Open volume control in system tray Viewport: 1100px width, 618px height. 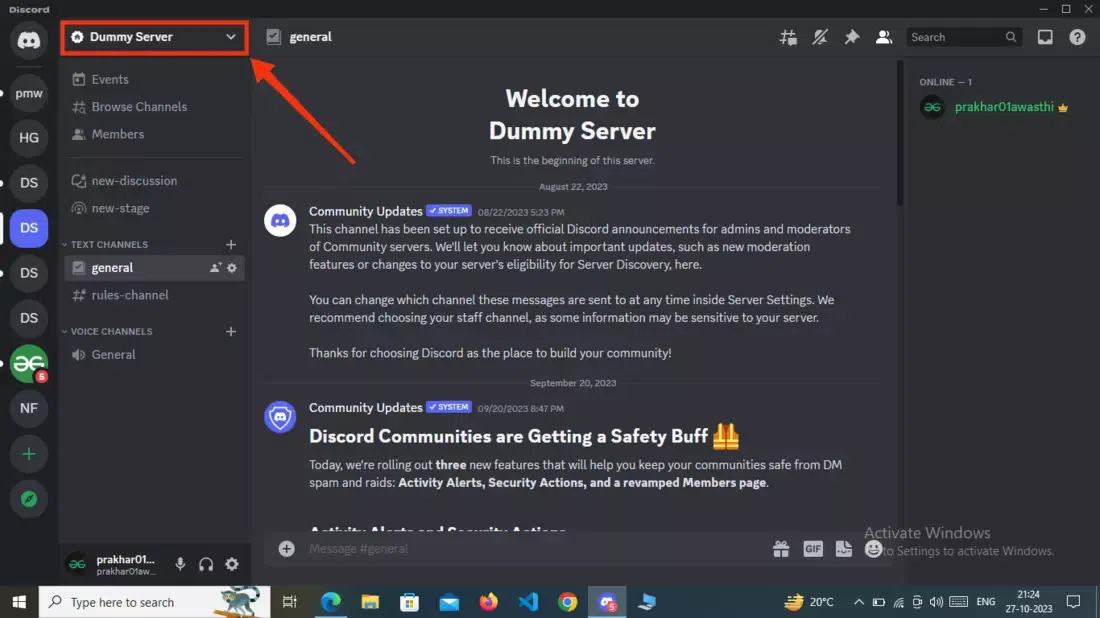pyautogui.click(x=936, y=602)
